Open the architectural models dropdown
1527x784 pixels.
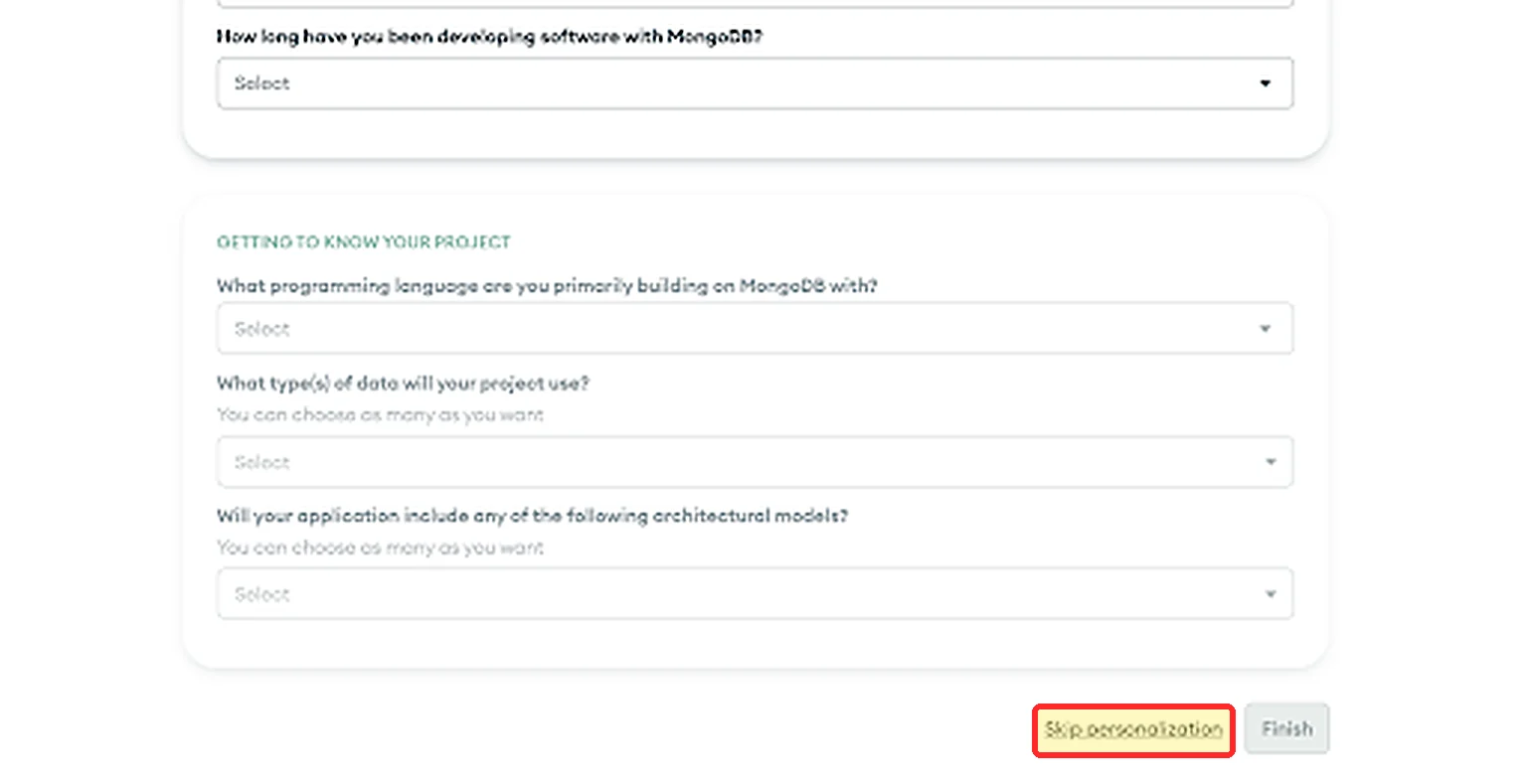point(755,594)
